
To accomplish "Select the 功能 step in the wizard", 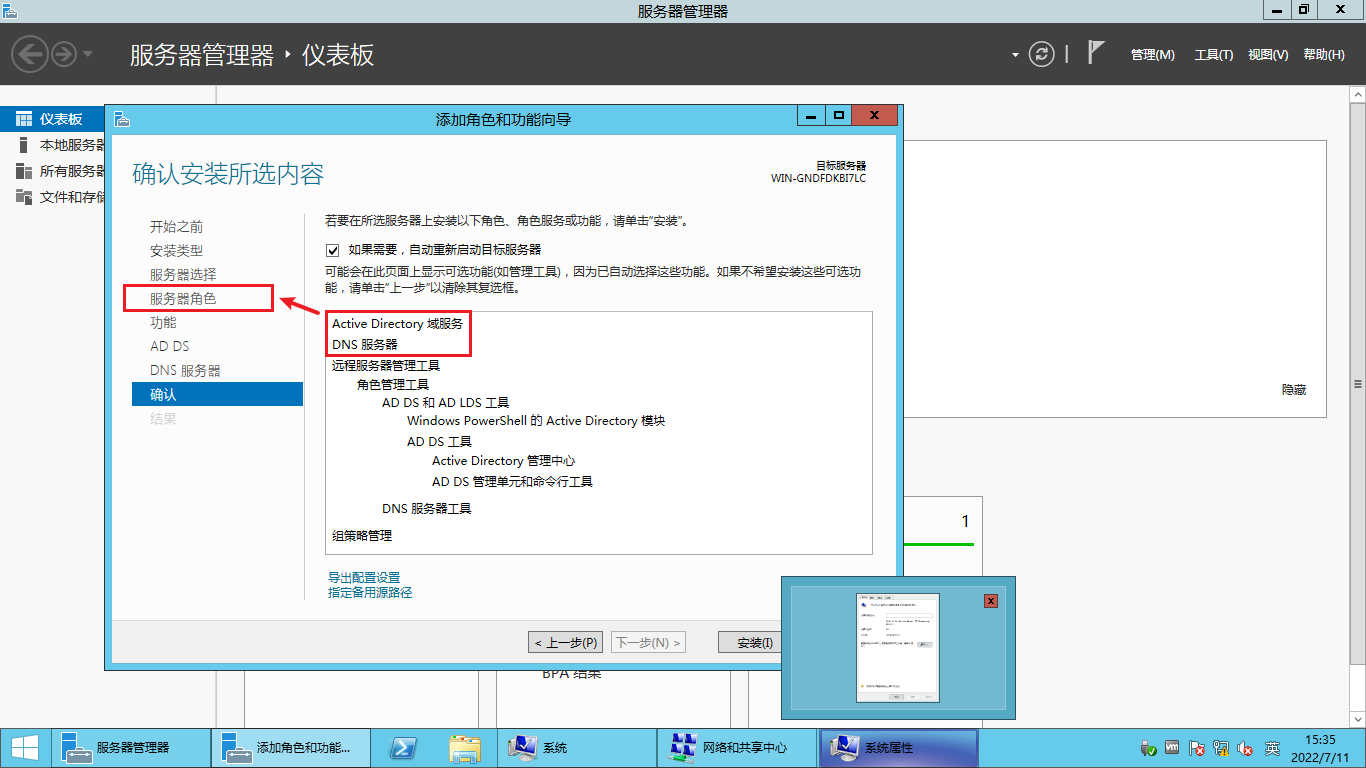I will (x=163, y=322).
